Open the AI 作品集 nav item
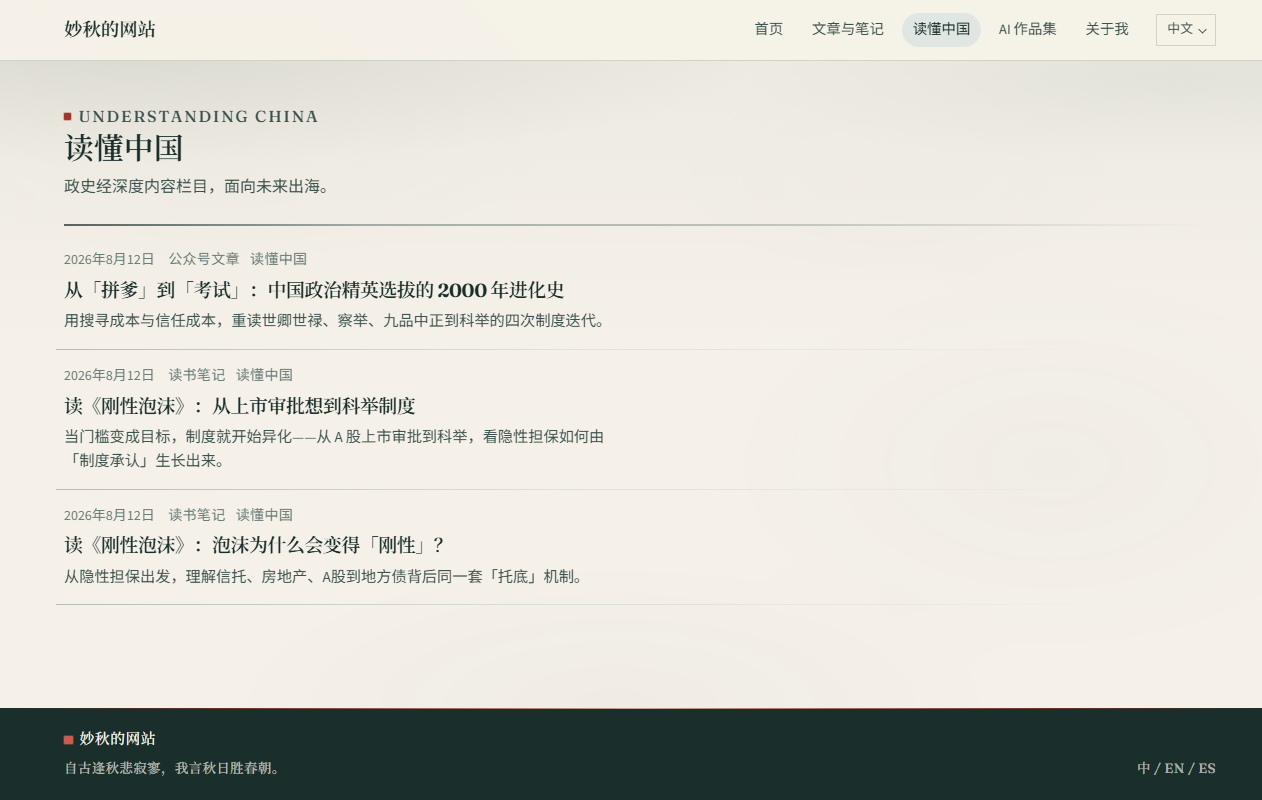 pos(1027,29)
